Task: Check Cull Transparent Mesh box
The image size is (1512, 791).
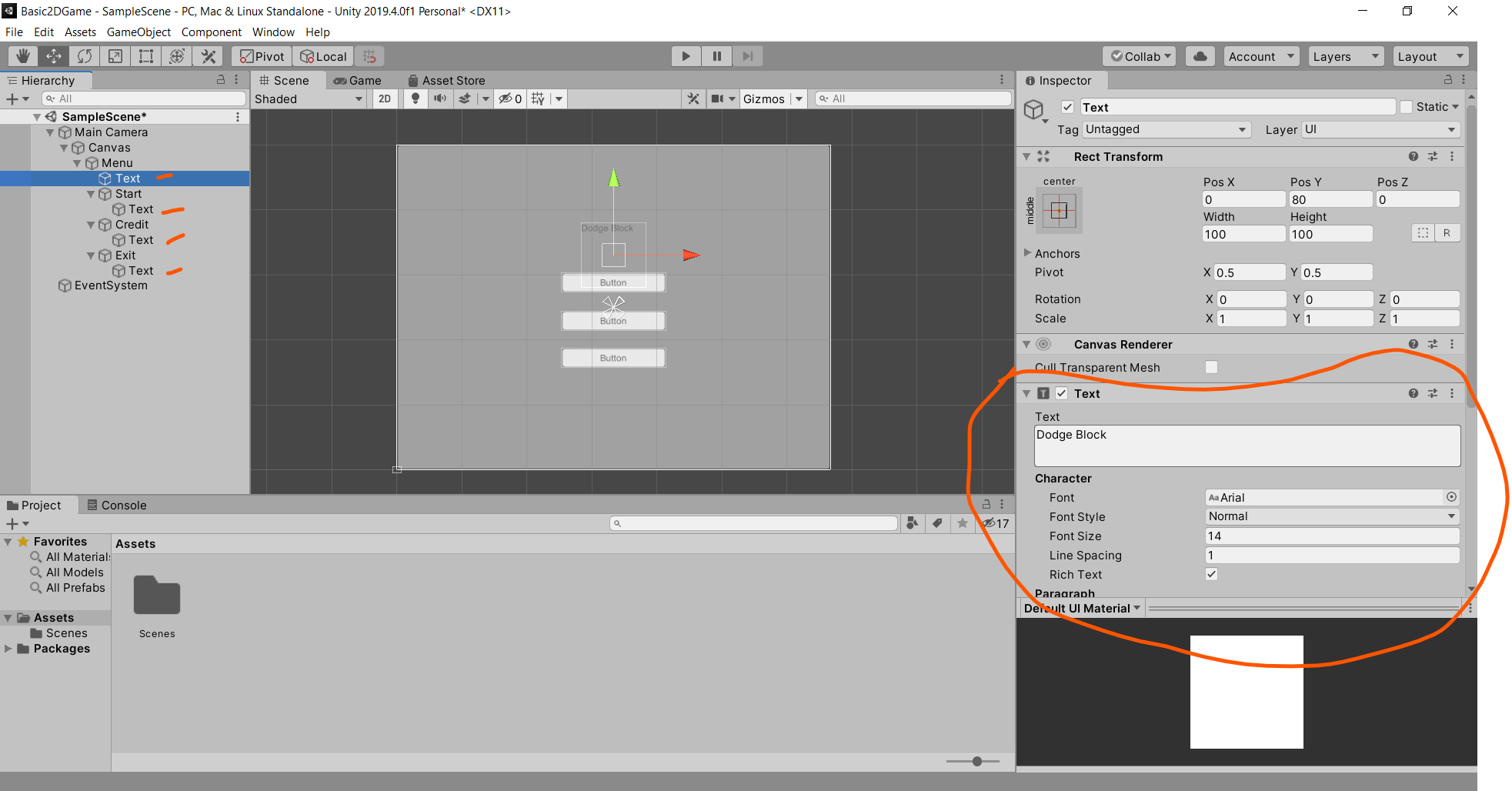Action: (1211, 367)
